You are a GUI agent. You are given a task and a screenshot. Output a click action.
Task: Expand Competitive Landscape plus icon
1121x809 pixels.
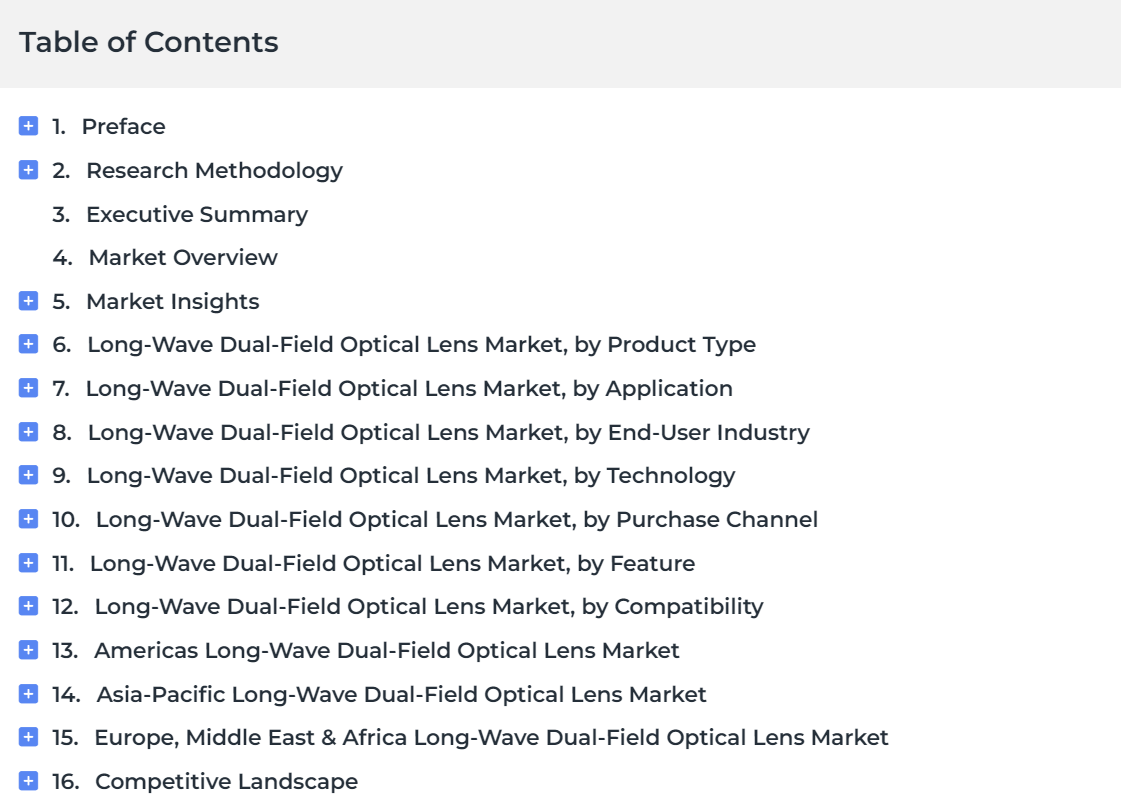[x=29, y=781]
